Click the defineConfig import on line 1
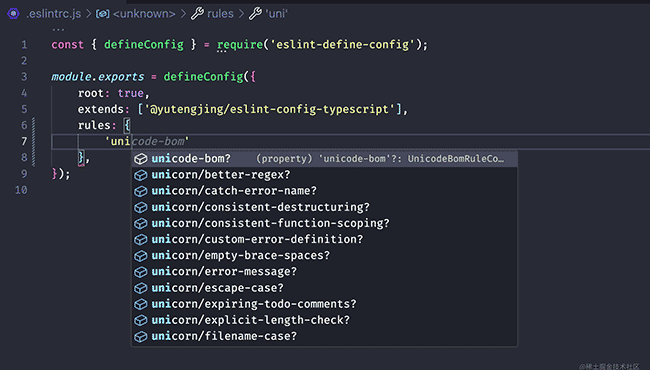Viewport: 650px width, 370px height. tap(143, 45)
